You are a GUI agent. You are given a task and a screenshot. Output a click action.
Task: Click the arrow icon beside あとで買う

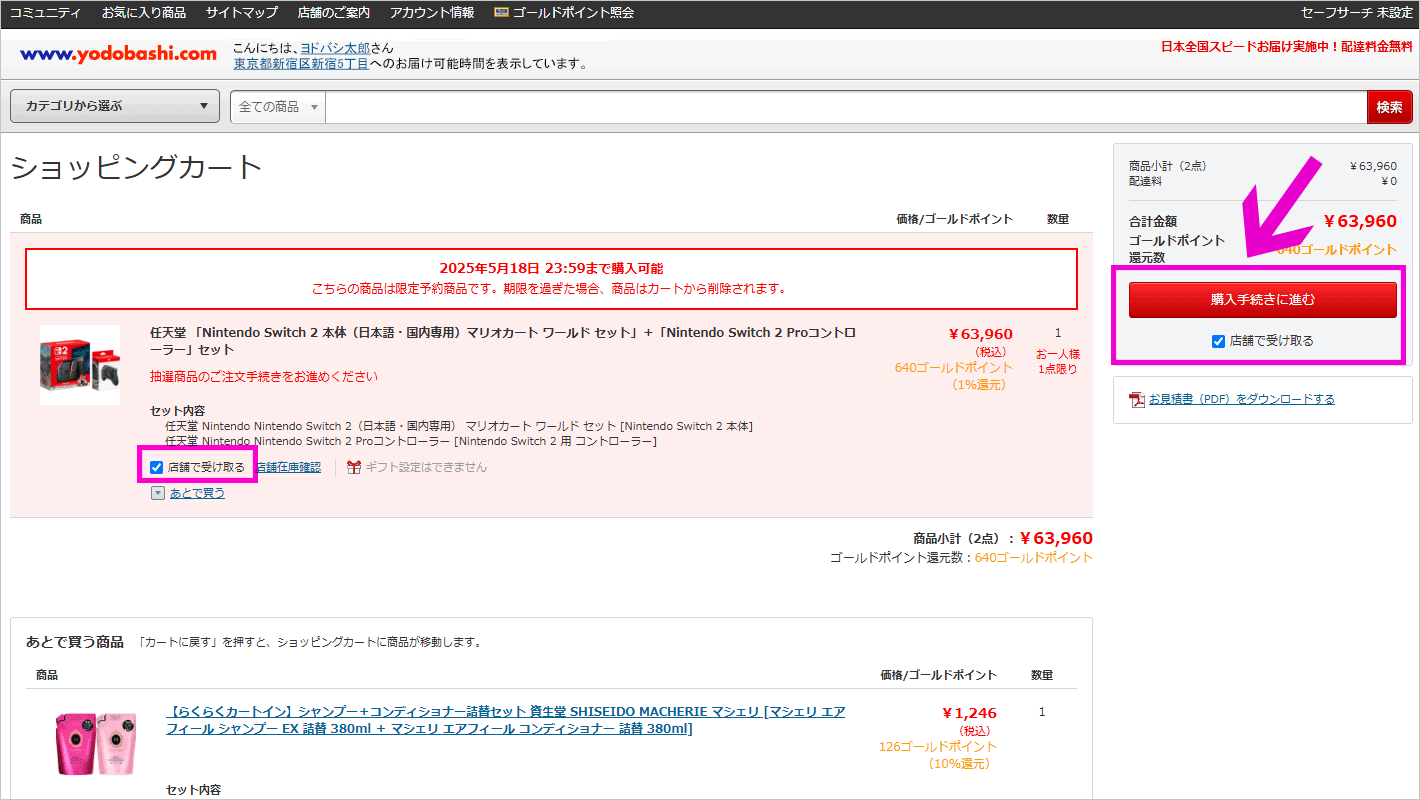click(x=158, y=493)
